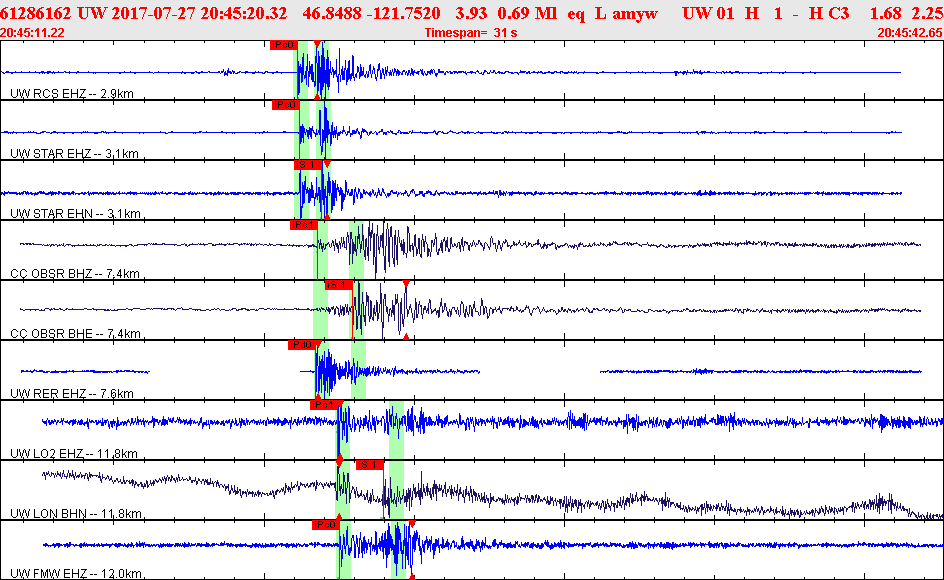The width and height of the screenshot is (944, 580).
Task: Click the red triangle marker atop STAR EHN trace
Action: pos(327,164)
